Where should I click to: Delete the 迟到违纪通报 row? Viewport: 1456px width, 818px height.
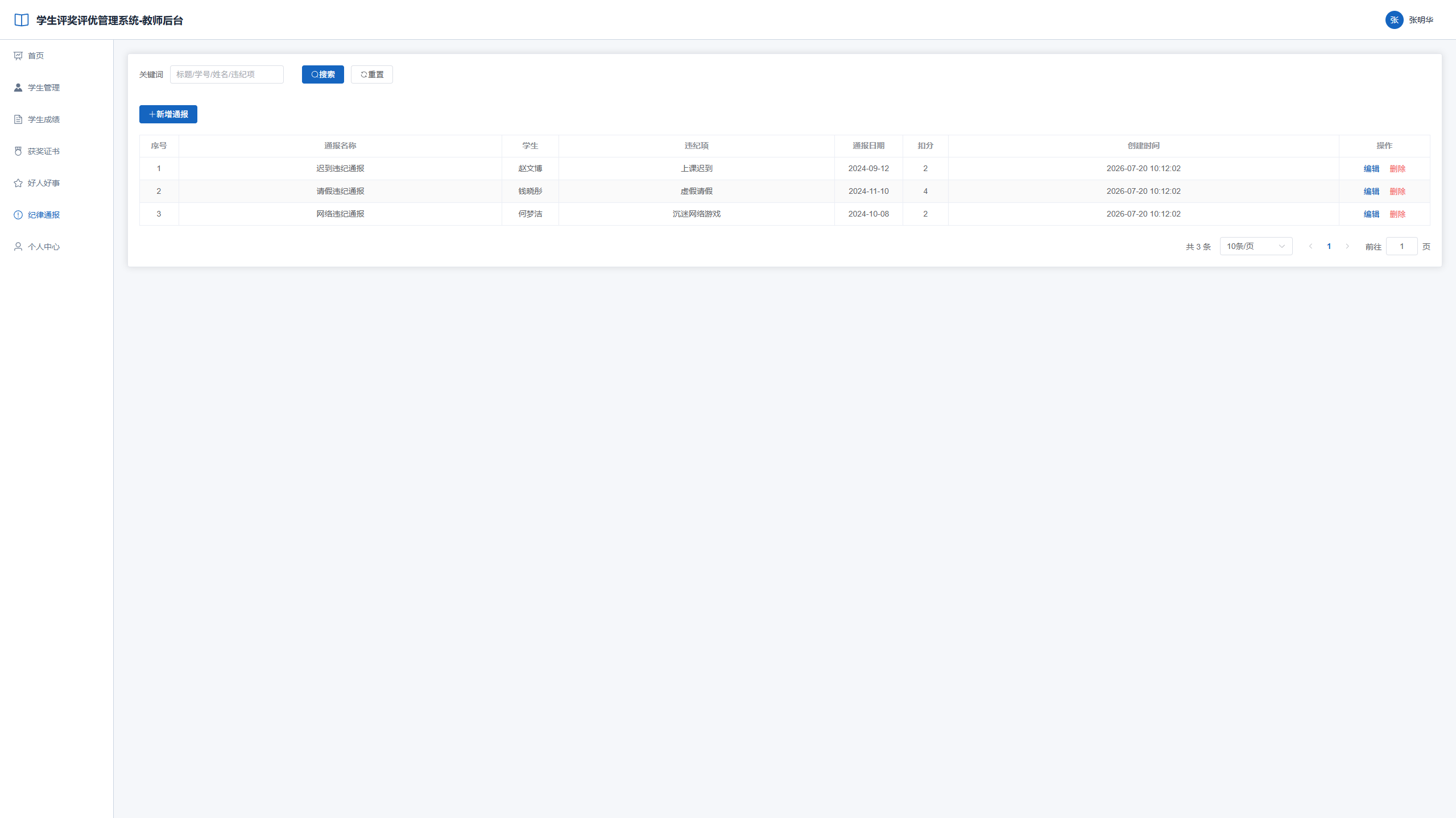1397,169
